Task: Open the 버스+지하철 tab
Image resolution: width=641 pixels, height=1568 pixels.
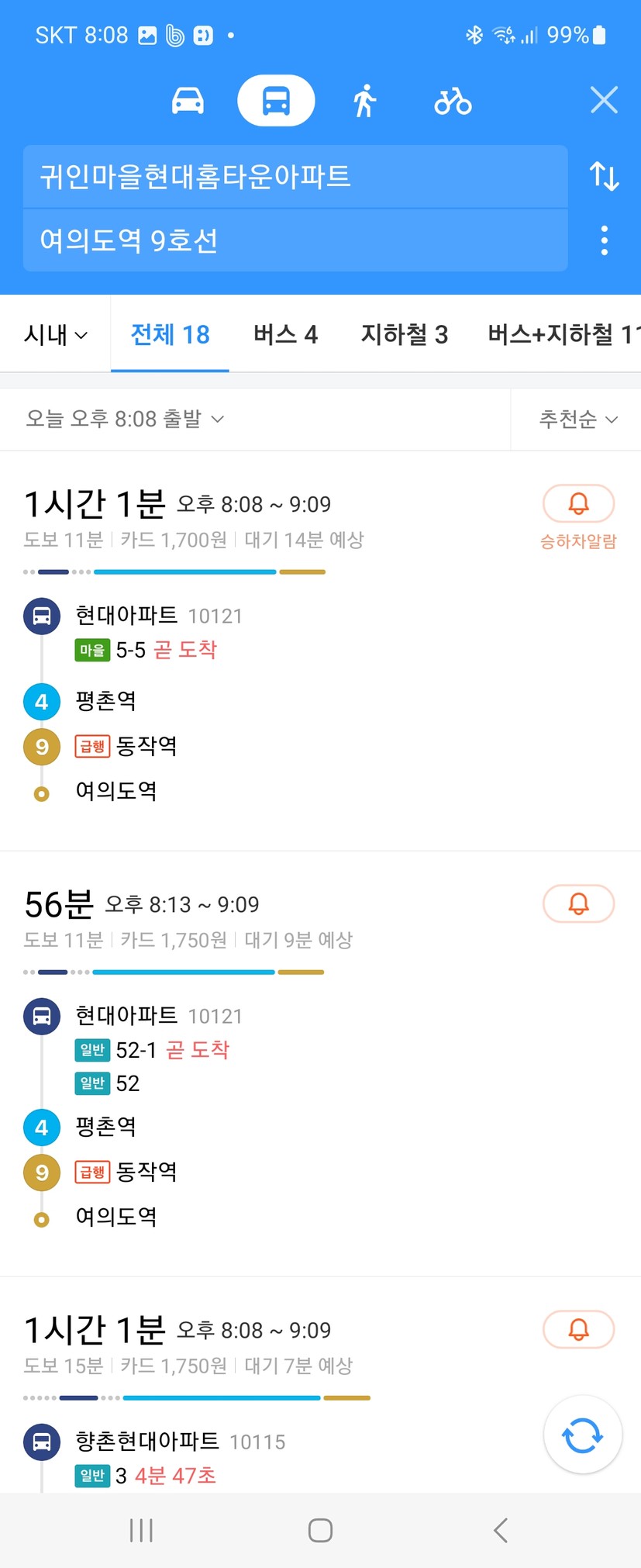Action: (x=563, y=334)
